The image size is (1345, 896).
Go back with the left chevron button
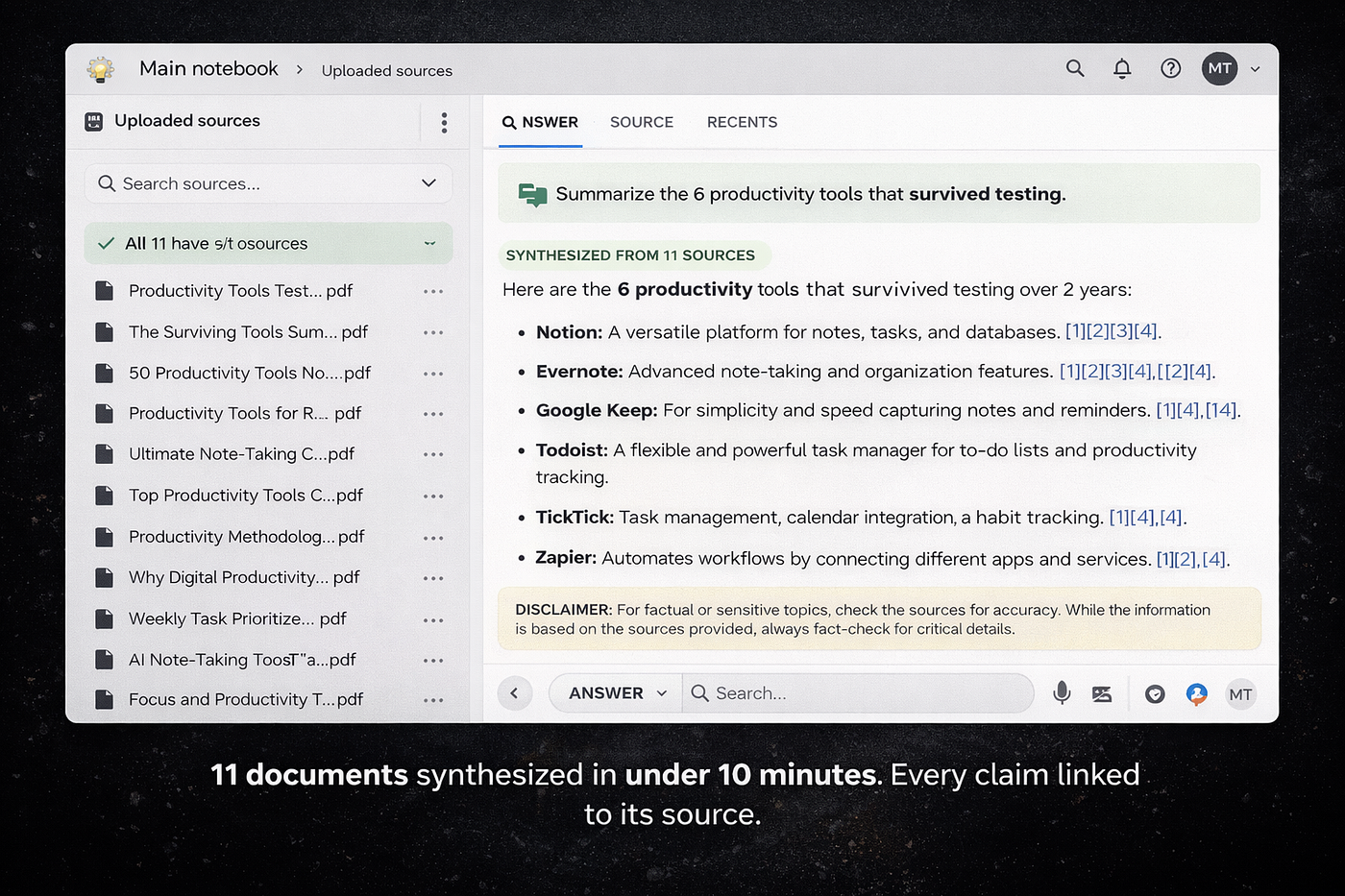[515, 693]
